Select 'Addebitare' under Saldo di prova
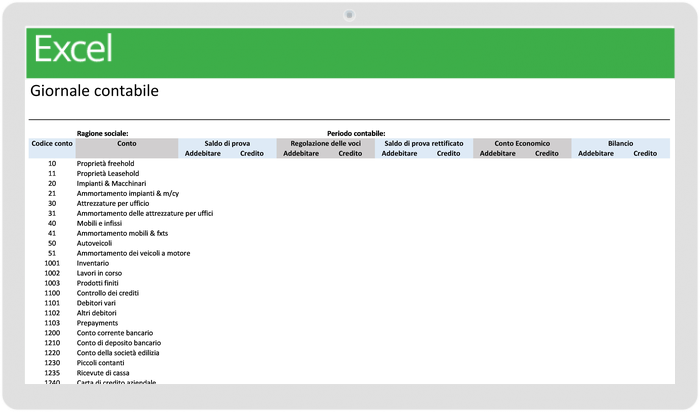Viewport: 700px width, 412px height. (203, 153)
